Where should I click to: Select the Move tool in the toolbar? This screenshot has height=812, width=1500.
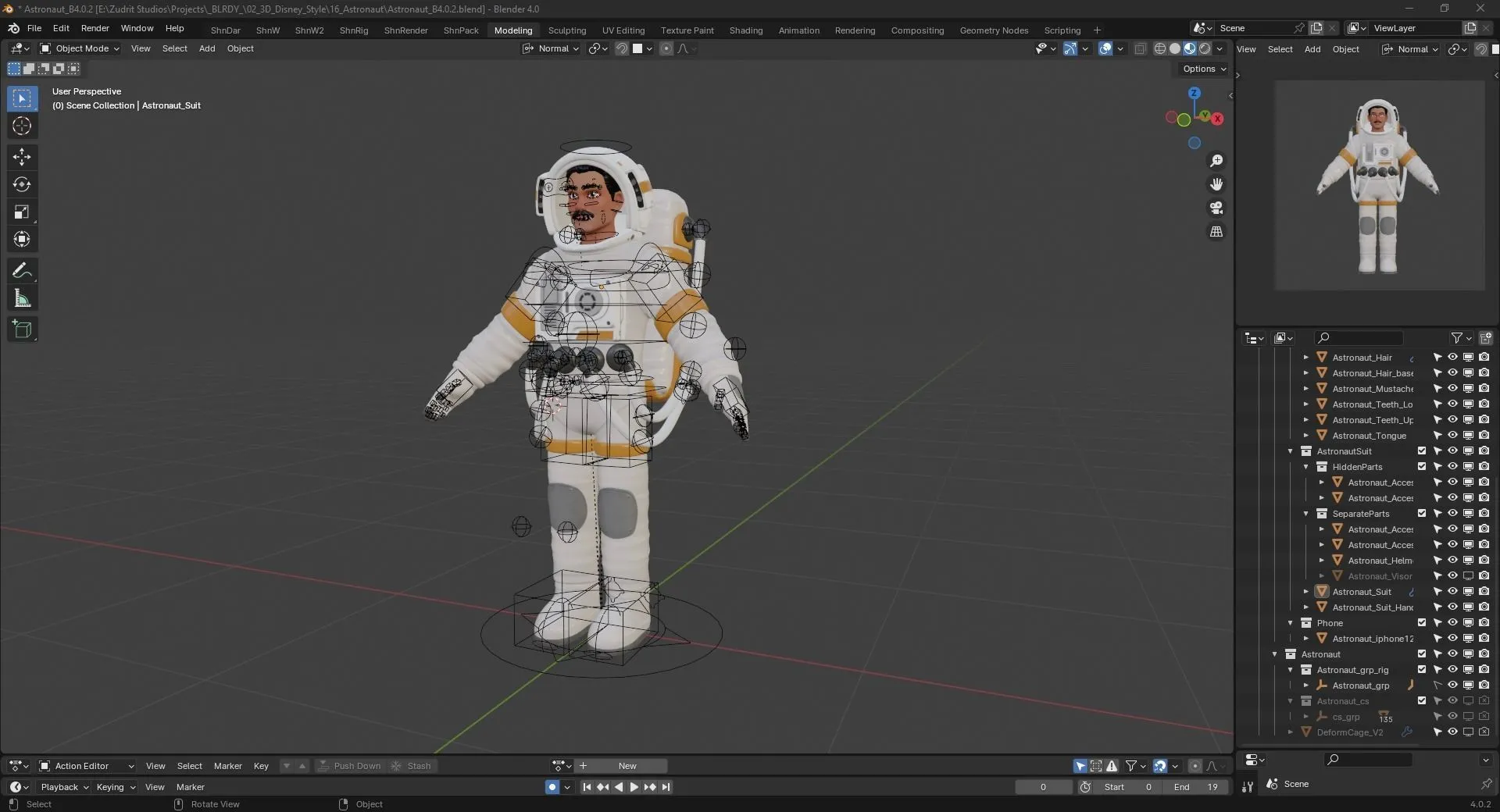(22, 157)
